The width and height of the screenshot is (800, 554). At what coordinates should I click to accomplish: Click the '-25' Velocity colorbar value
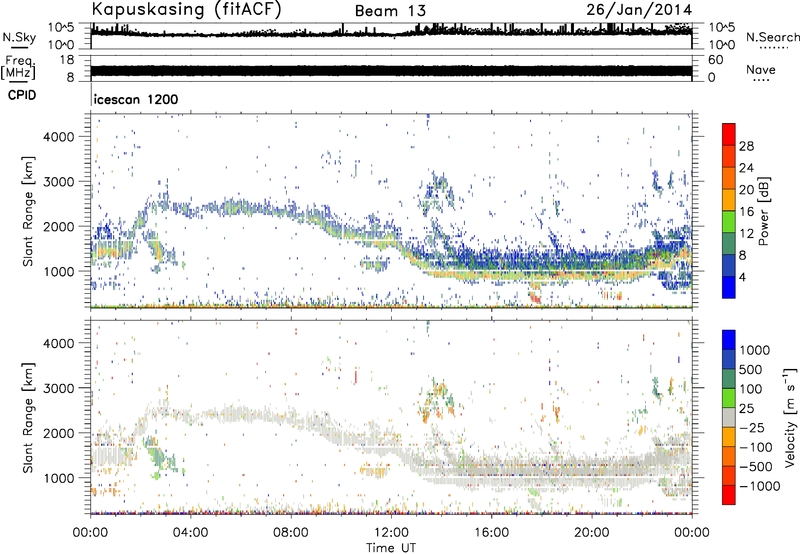(751, 427)
